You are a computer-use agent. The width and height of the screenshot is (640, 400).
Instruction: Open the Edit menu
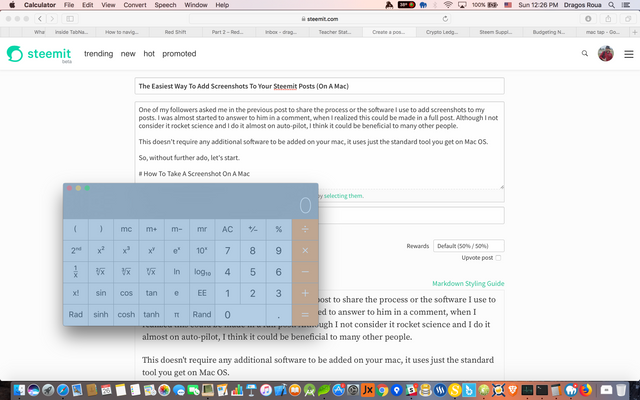click(x=87, y=5)
